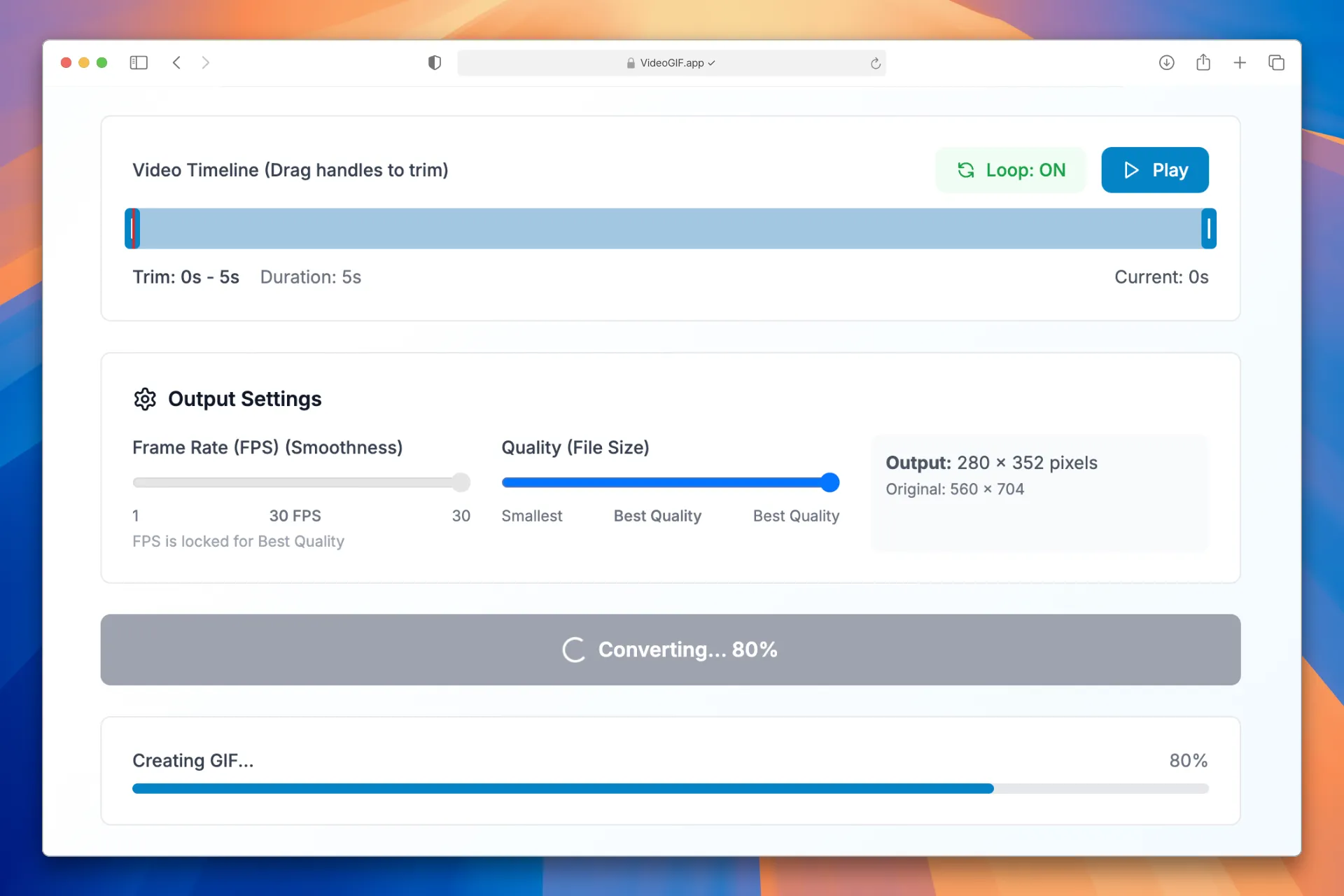Click the loop arrows icon next to Loop: ON
Viewport: 1344px width, 896px height.
point(965,169)
